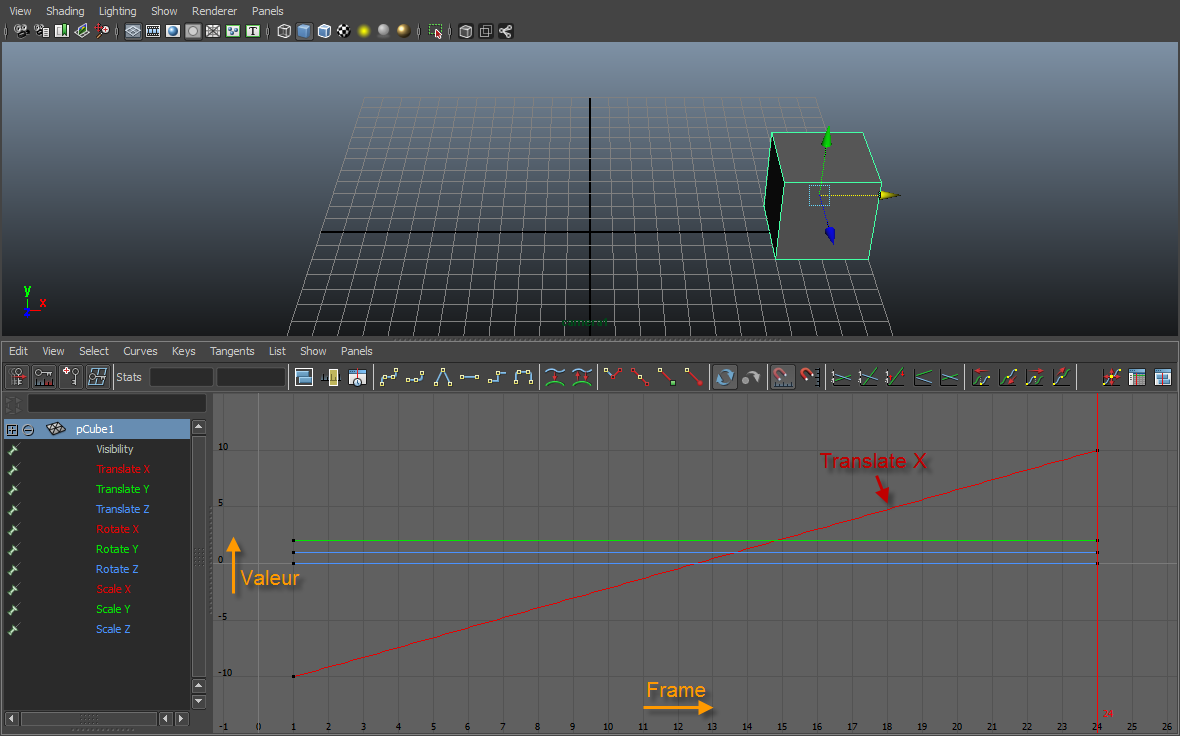Expand the pCube1 node with plus box

pos(12,429)
